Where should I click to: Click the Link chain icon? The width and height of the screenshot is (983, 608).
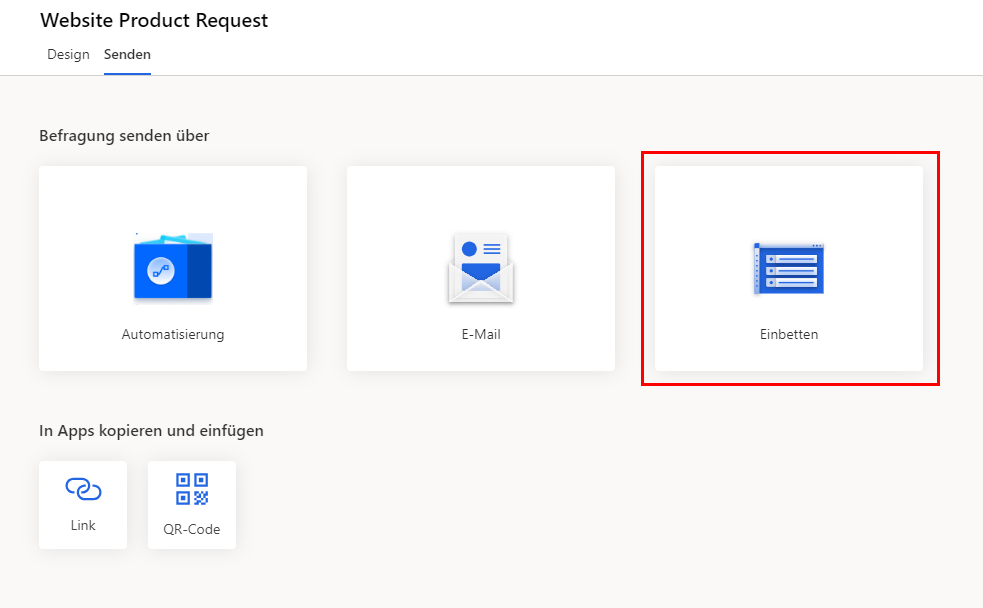coord(83,489)
